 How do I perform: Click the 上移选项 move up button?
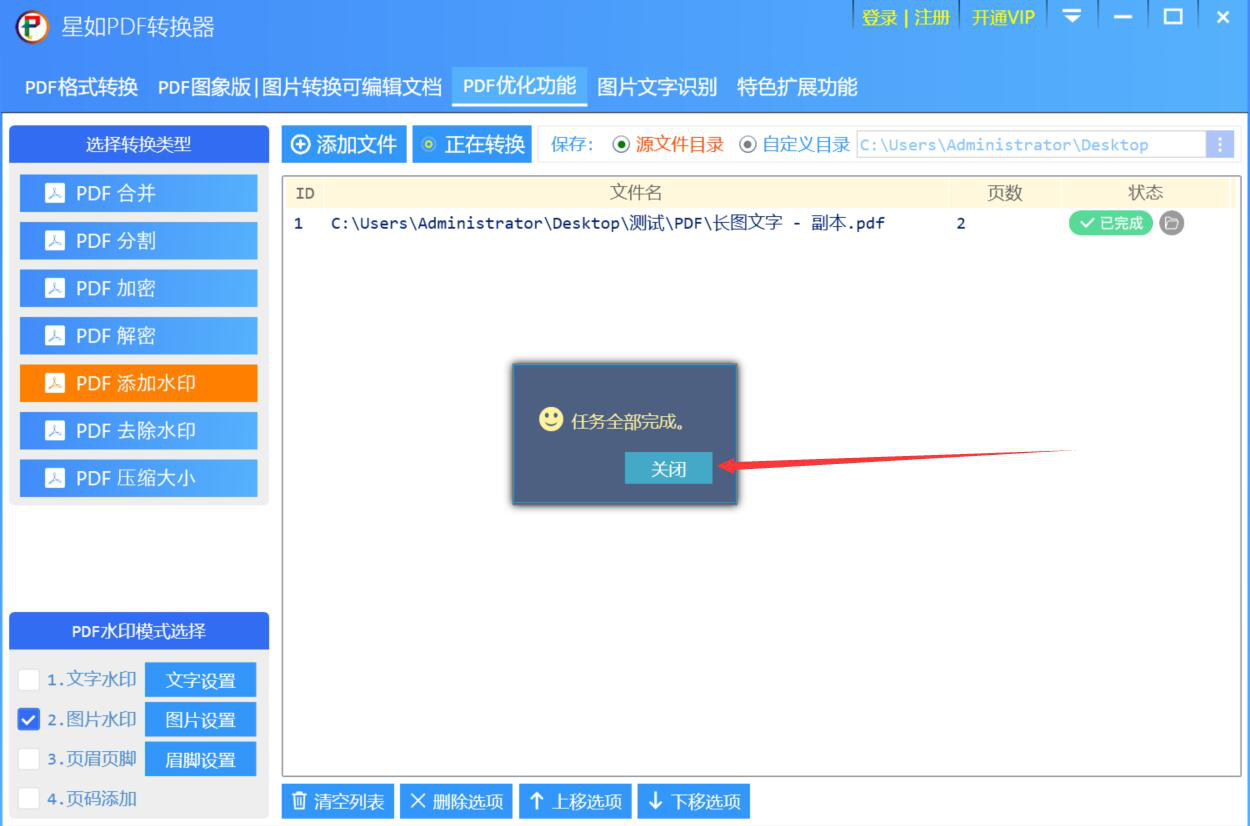[x=575, y=801]
